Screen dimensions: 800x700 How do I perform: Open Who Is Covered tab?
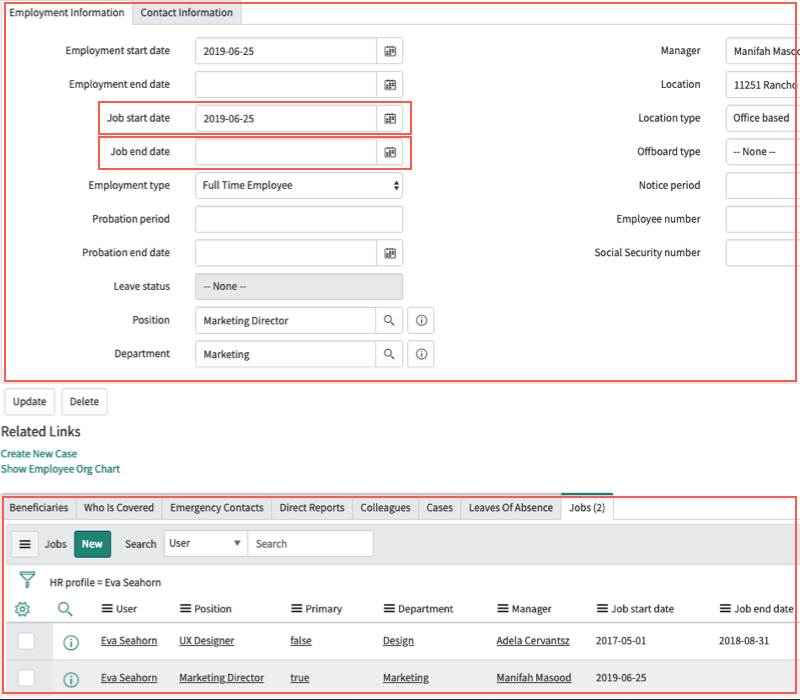(x=119, y=508)
